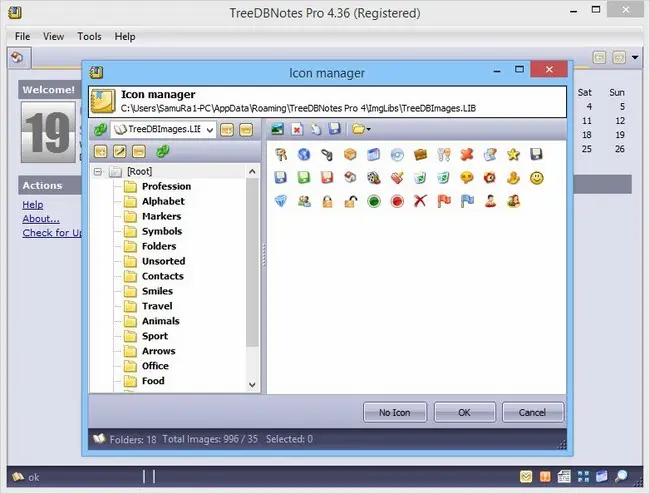Select the red circle icon

click(397, 201)
